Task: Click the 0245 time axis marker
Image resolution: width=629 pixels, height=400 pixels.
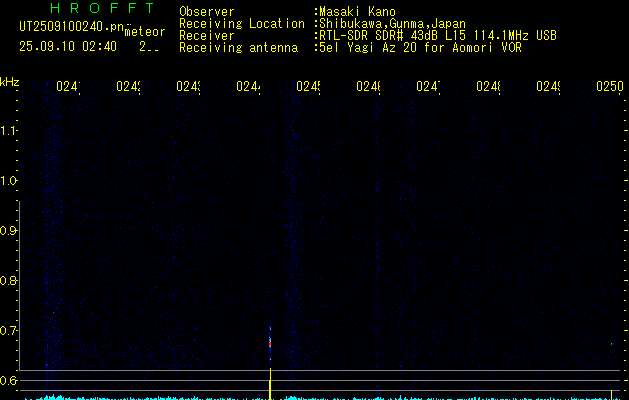Action: point(308,86)
